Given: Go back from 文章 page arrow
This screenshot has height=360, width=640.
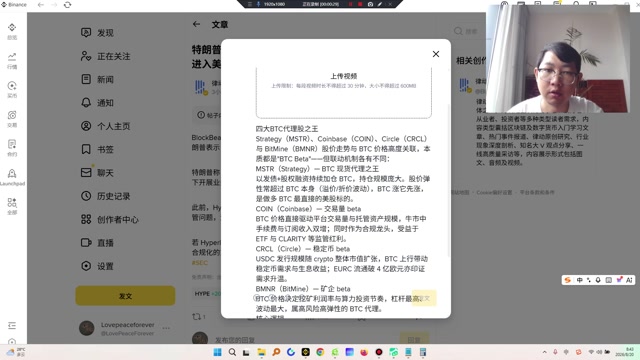Looking at the screenshot, I should [x=196, y=24].
